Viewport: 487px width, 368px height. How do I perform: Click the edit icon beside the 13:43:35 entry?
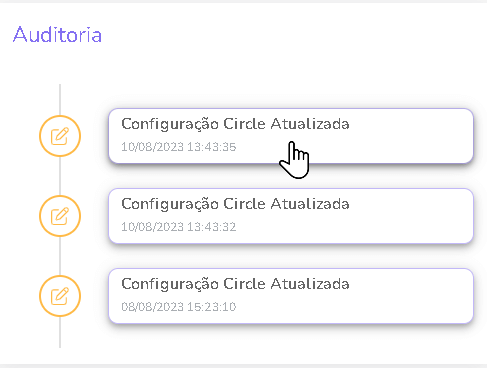(x=60, y=136)
